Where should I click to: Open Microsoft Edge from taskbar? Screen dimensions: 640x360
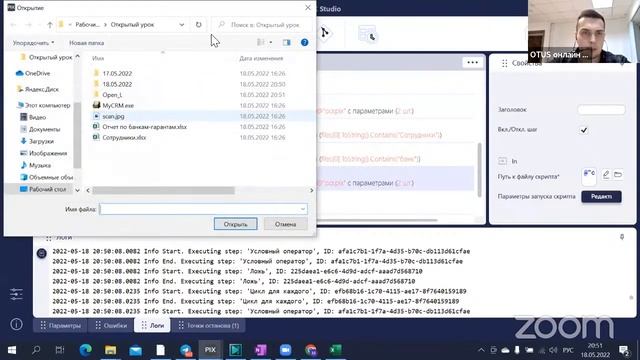pyautogui.click(x=85, y=350)
